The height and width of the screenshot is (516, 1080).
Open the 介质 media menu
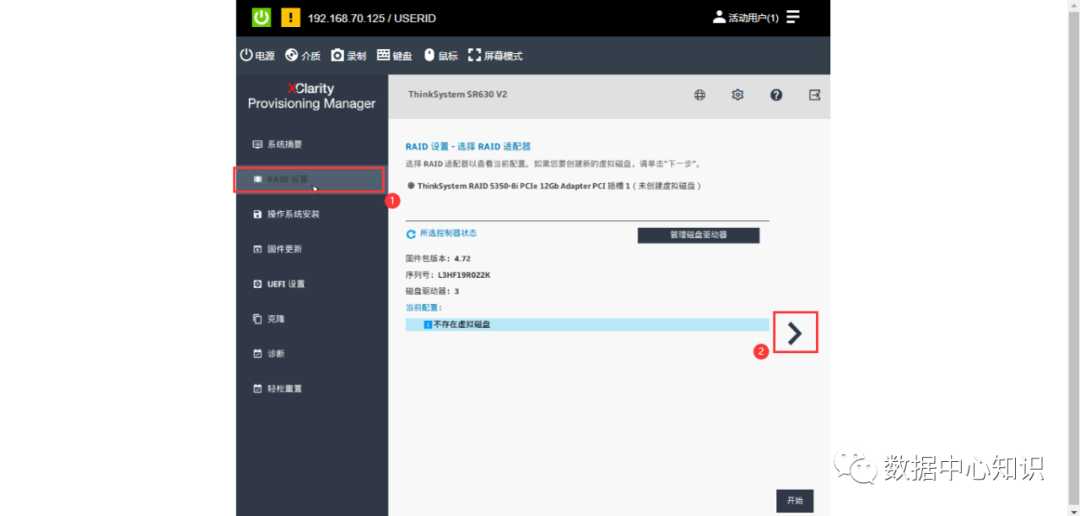pos(303,56)
